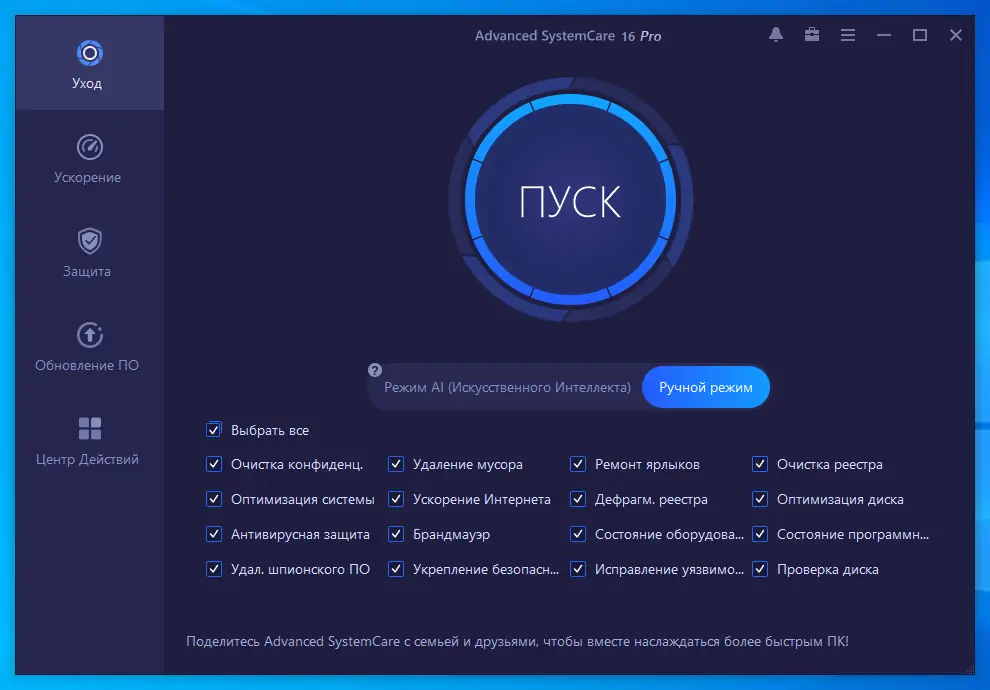Disable Проверка диска option
Viewport: 990px width, 690px height.
(x=760, y=569)
